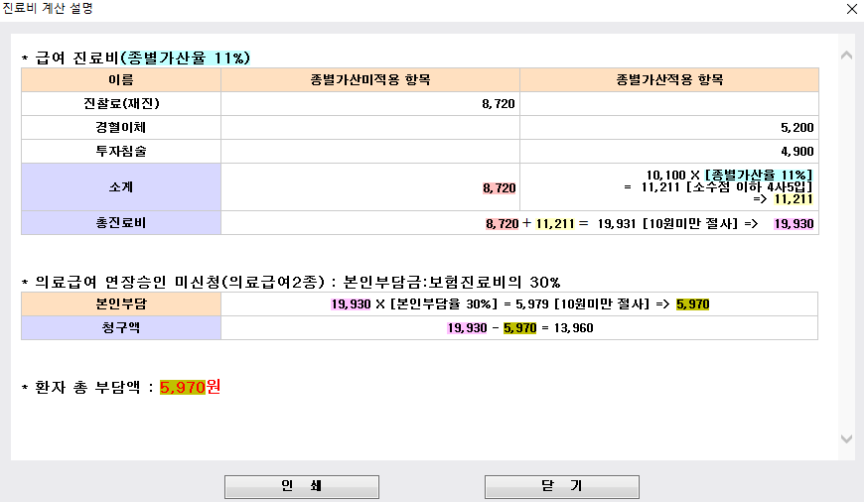Select the 투자침술 row name

[121, 151]
